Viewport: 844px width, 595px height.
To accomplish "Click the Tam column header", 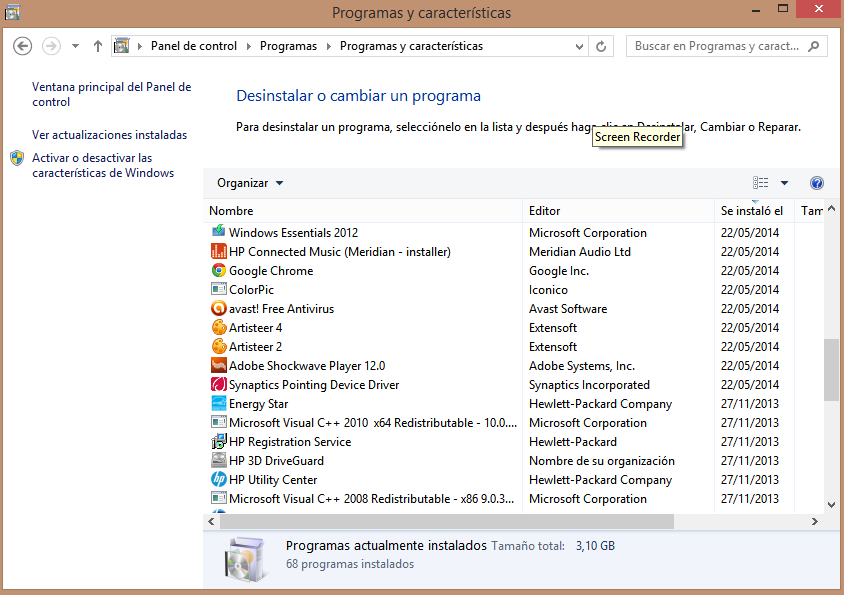I will (x=810, y=211).
